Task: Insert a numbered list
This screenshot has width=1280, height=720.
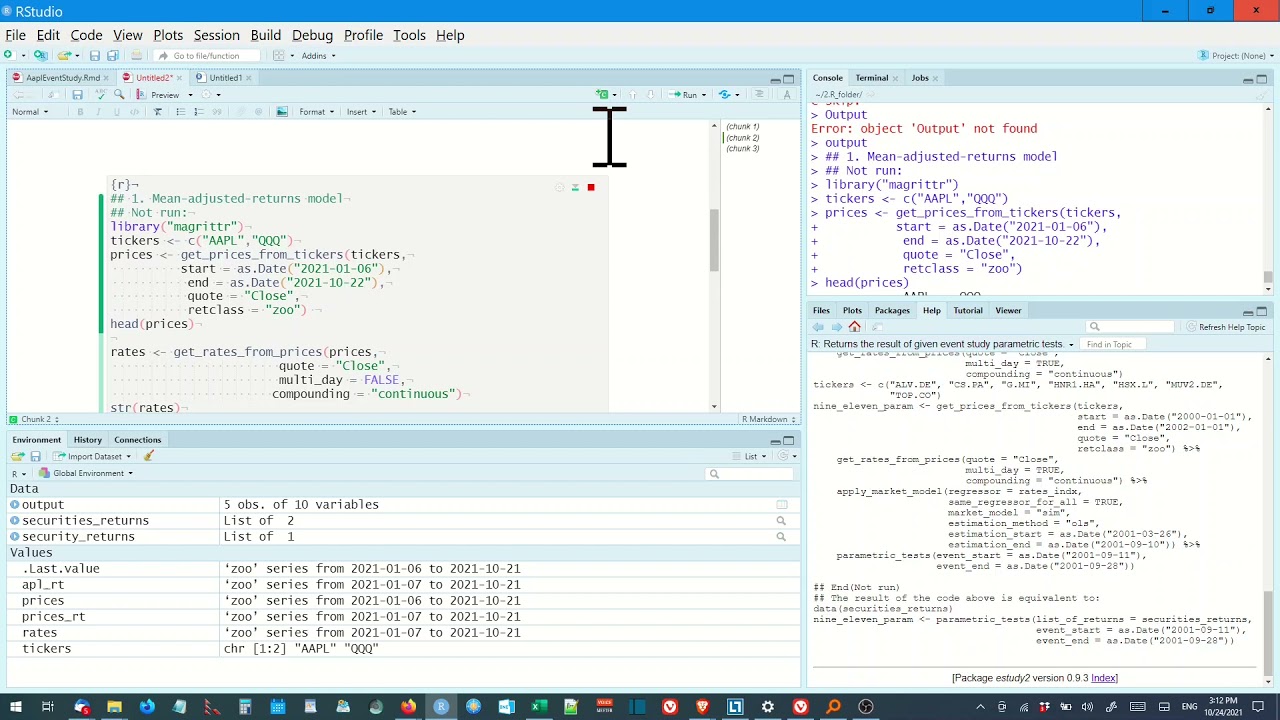Action: coord(198,112)
